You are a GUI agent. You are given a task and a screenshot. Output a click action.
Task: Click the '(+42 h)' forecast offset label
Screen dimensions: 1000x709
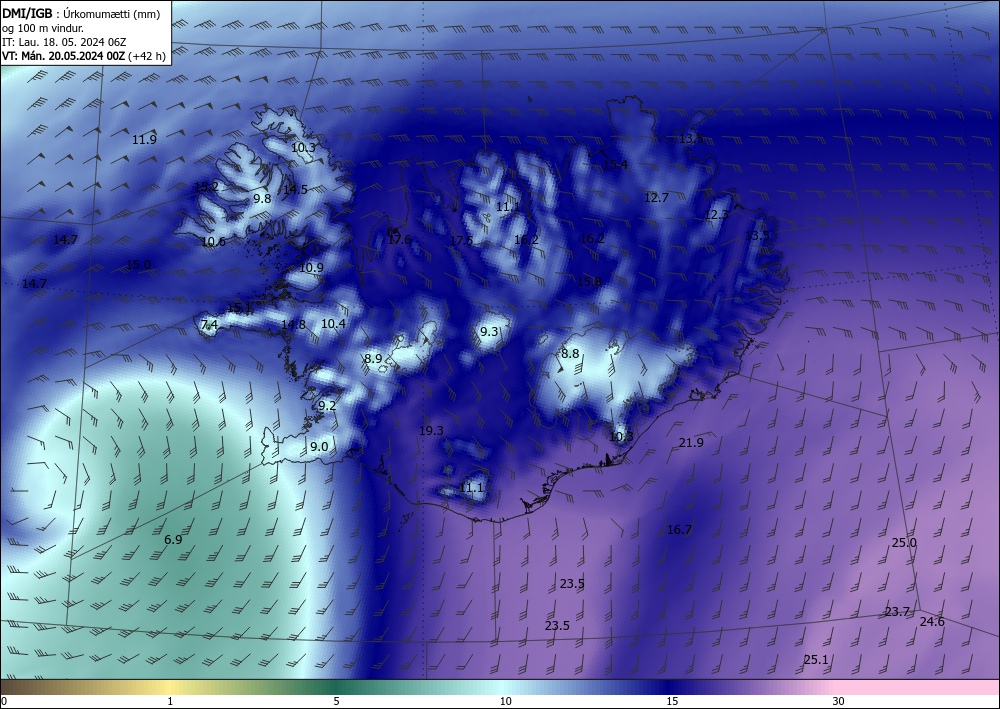pos(147,56)
